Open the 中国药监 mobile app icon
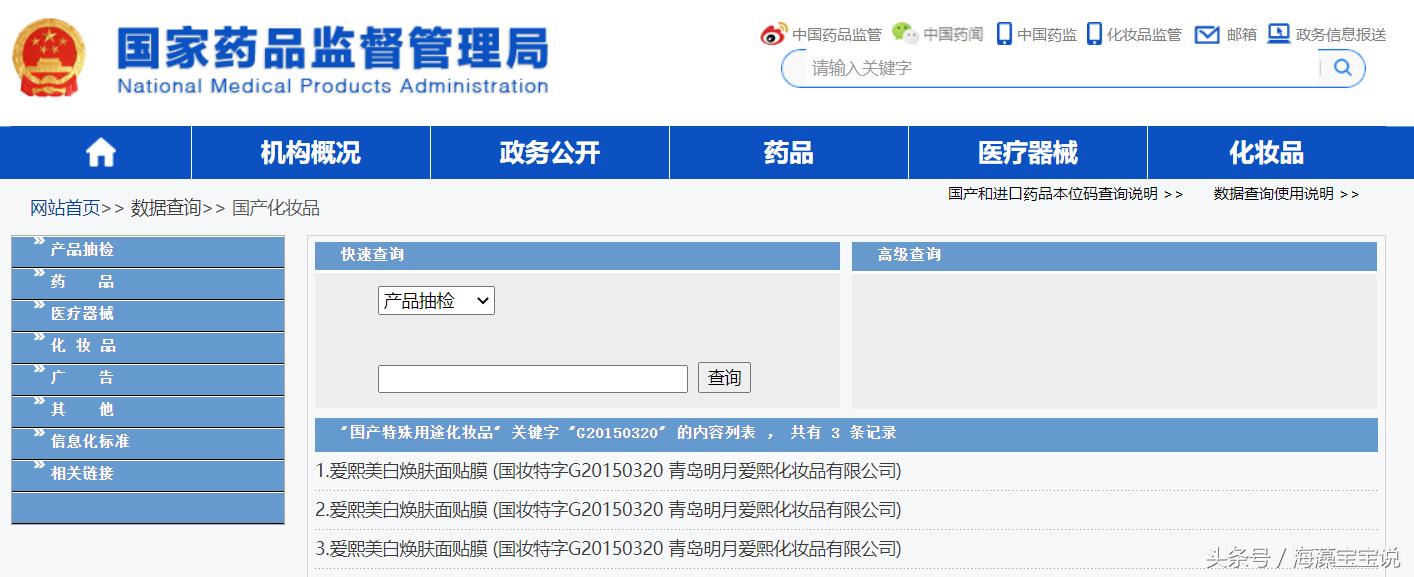 (1002, 33)
